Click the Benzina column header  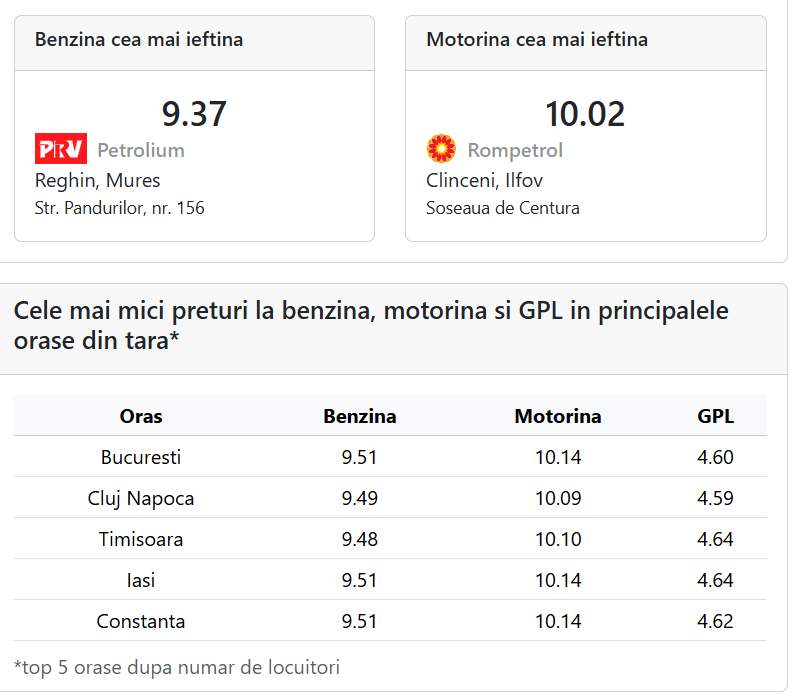click(360, 416)
